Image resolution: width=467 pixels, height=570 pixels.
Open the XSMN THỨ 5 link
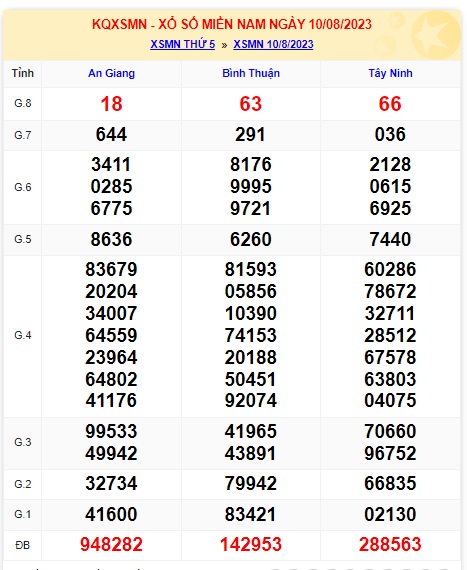[x=182, y=44]
